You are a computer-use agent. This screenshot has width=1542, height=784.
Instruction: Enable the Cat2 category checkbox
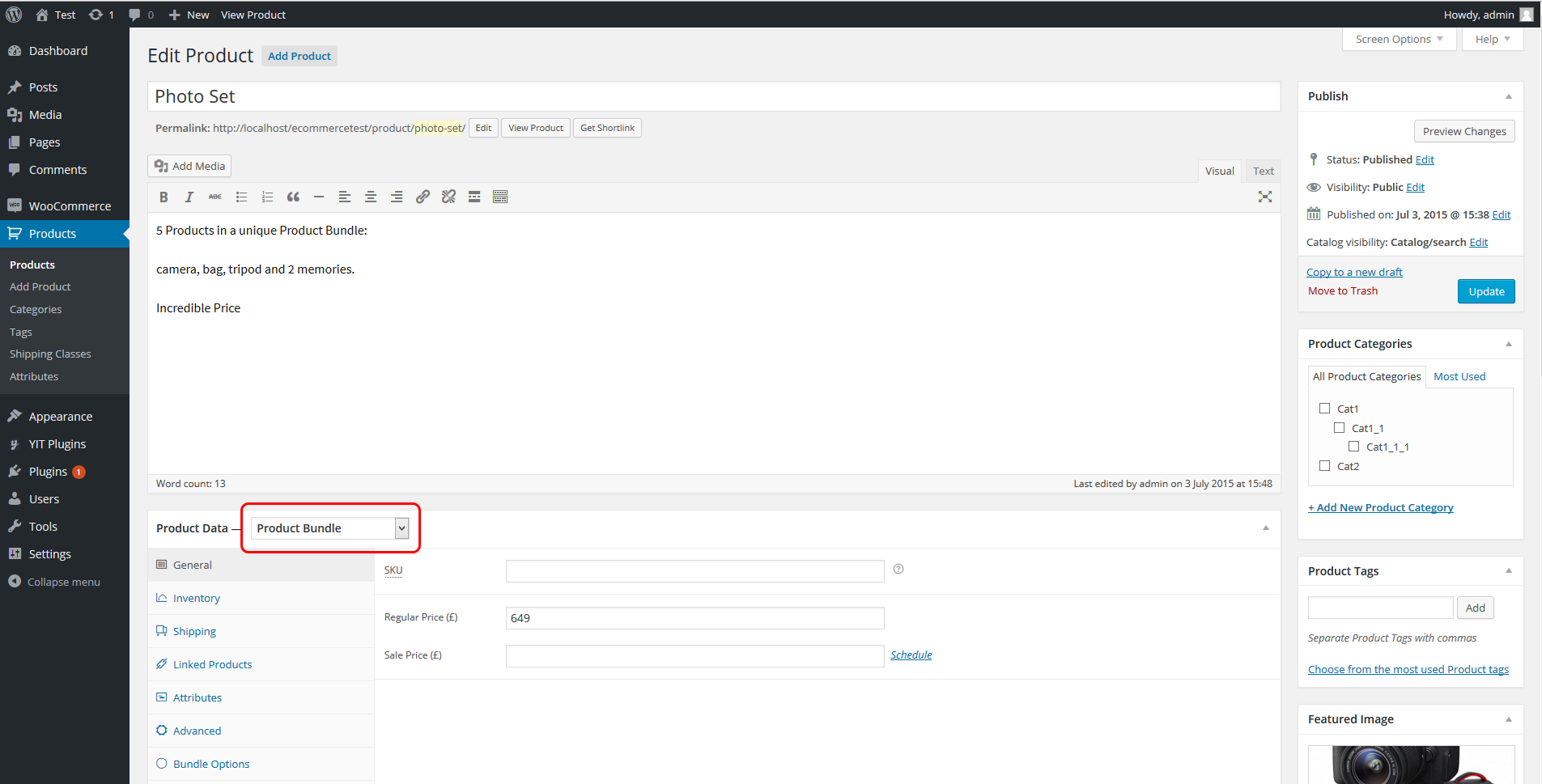pos(1324,466)
